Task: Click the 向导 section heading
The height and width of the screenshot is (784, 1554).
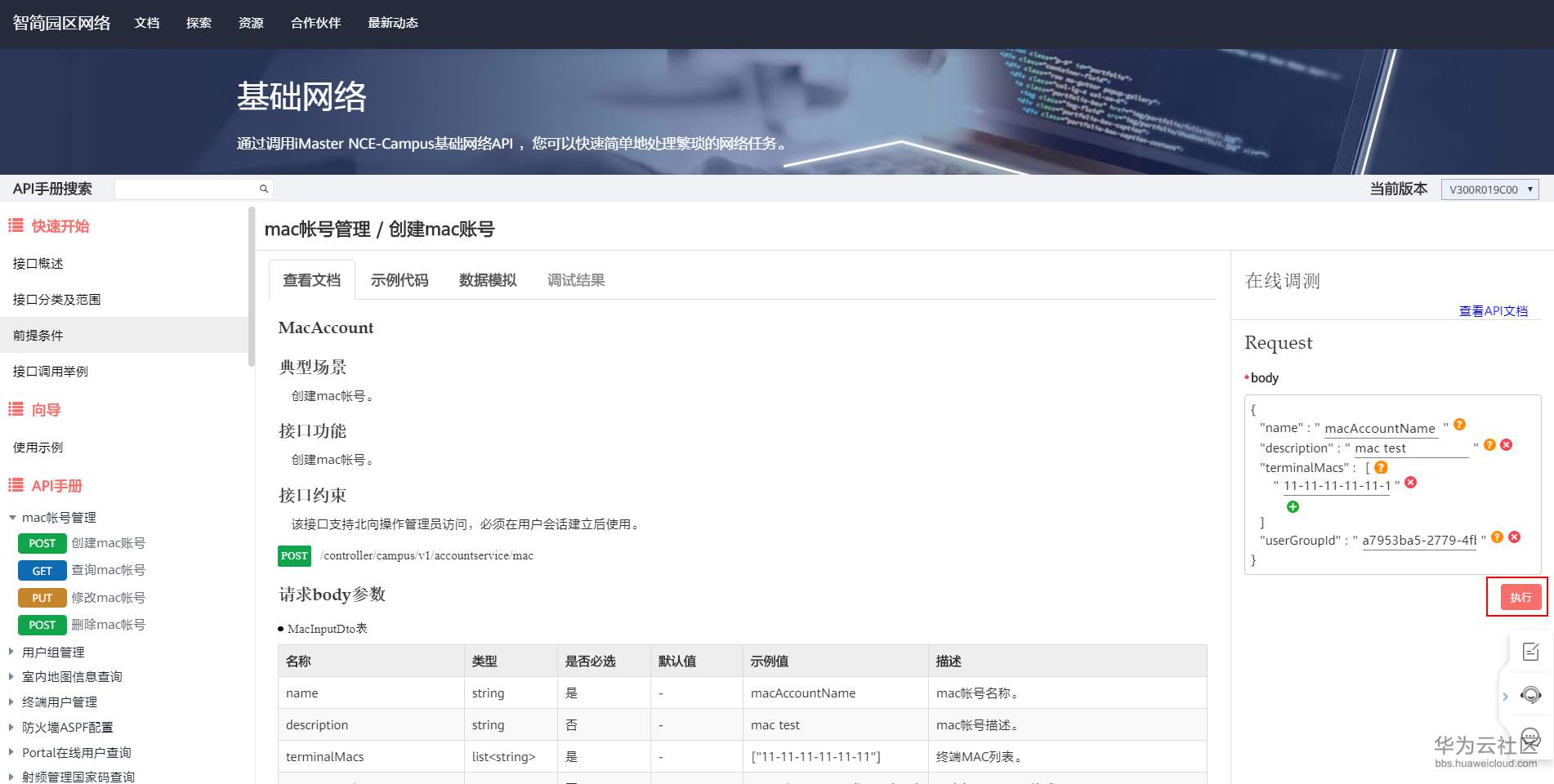Action: point(47,410)
